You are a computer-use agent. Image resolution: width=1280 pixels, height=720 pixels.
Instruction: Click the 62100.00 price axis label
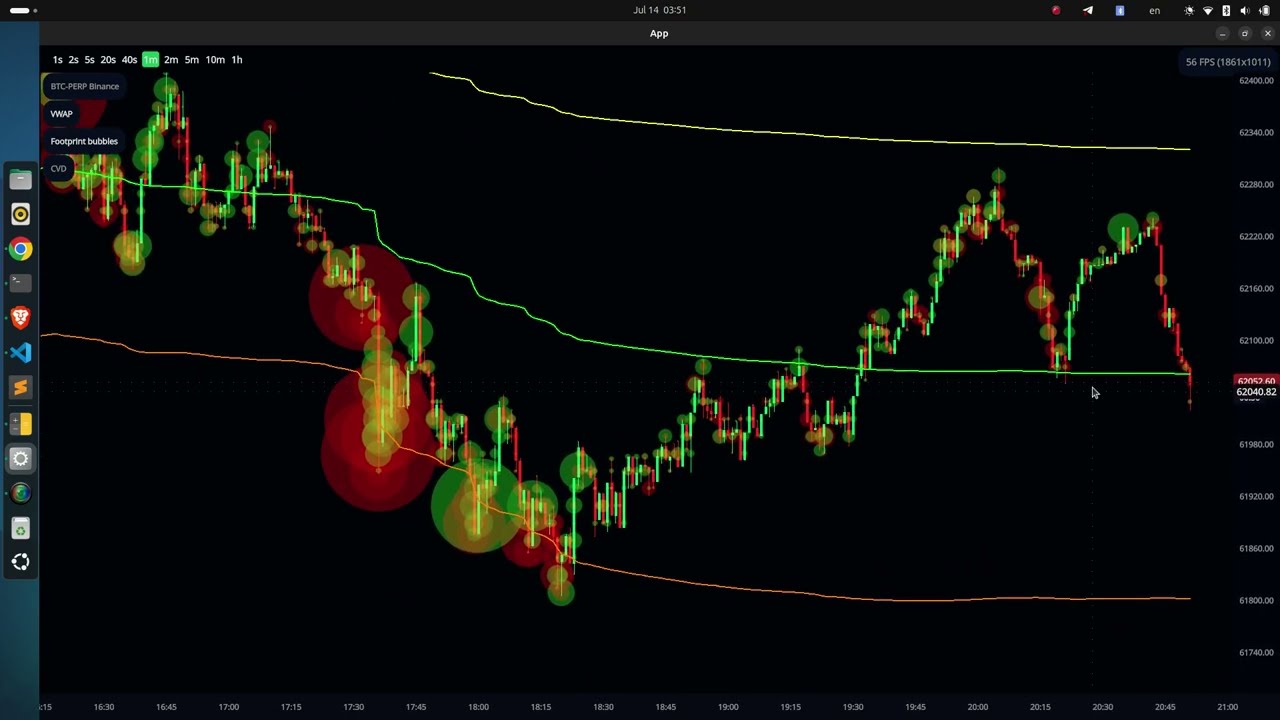(x=1256, y=340)
